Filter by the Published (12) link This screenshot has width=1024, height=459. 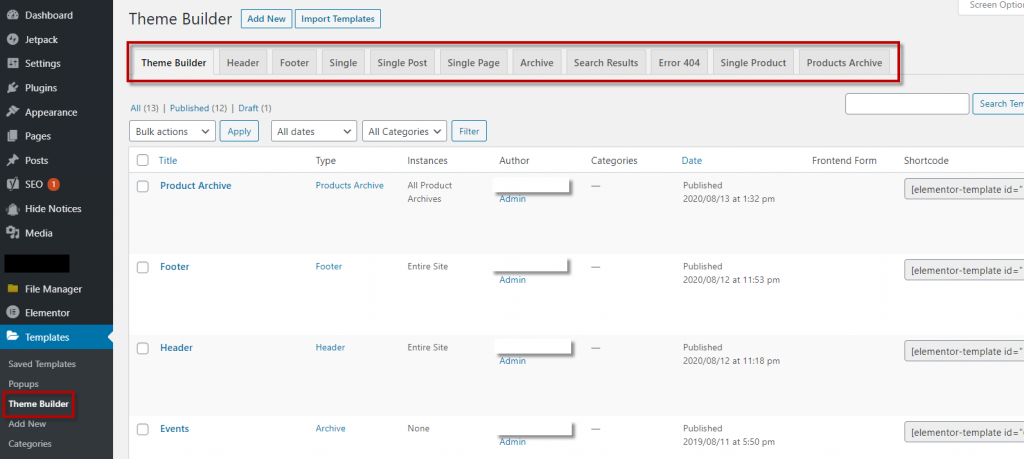coord(199,108)
